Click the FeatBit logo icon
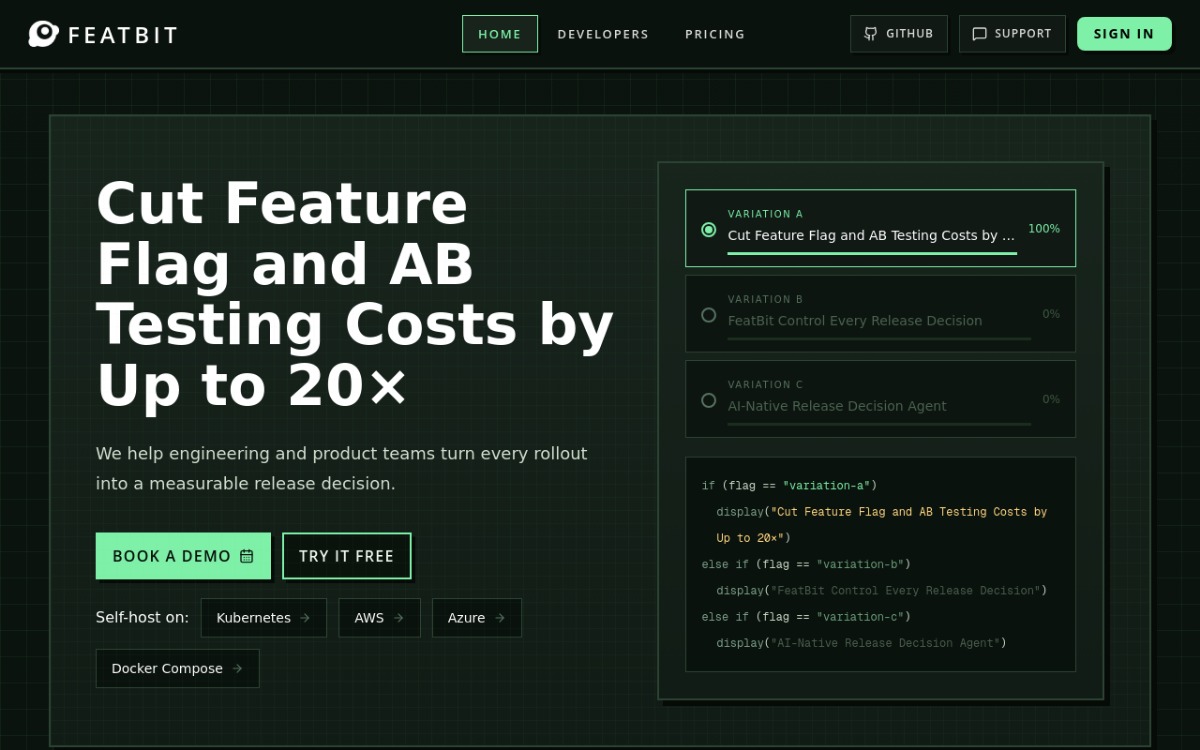Viewport: 1200px width, 750px height. point(44,34)
